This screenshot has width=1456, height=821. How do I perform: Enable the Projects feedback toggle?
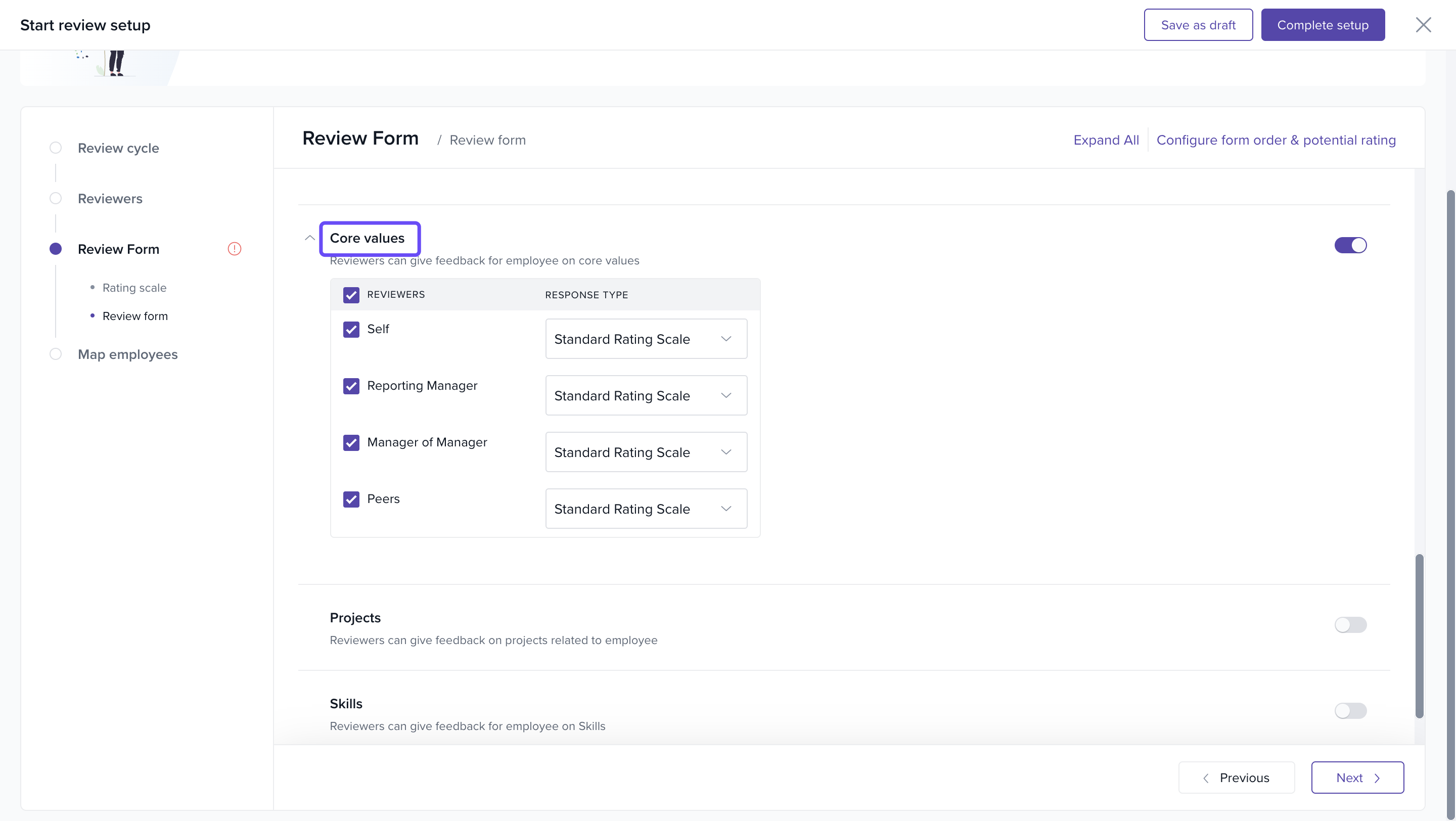1350,625
